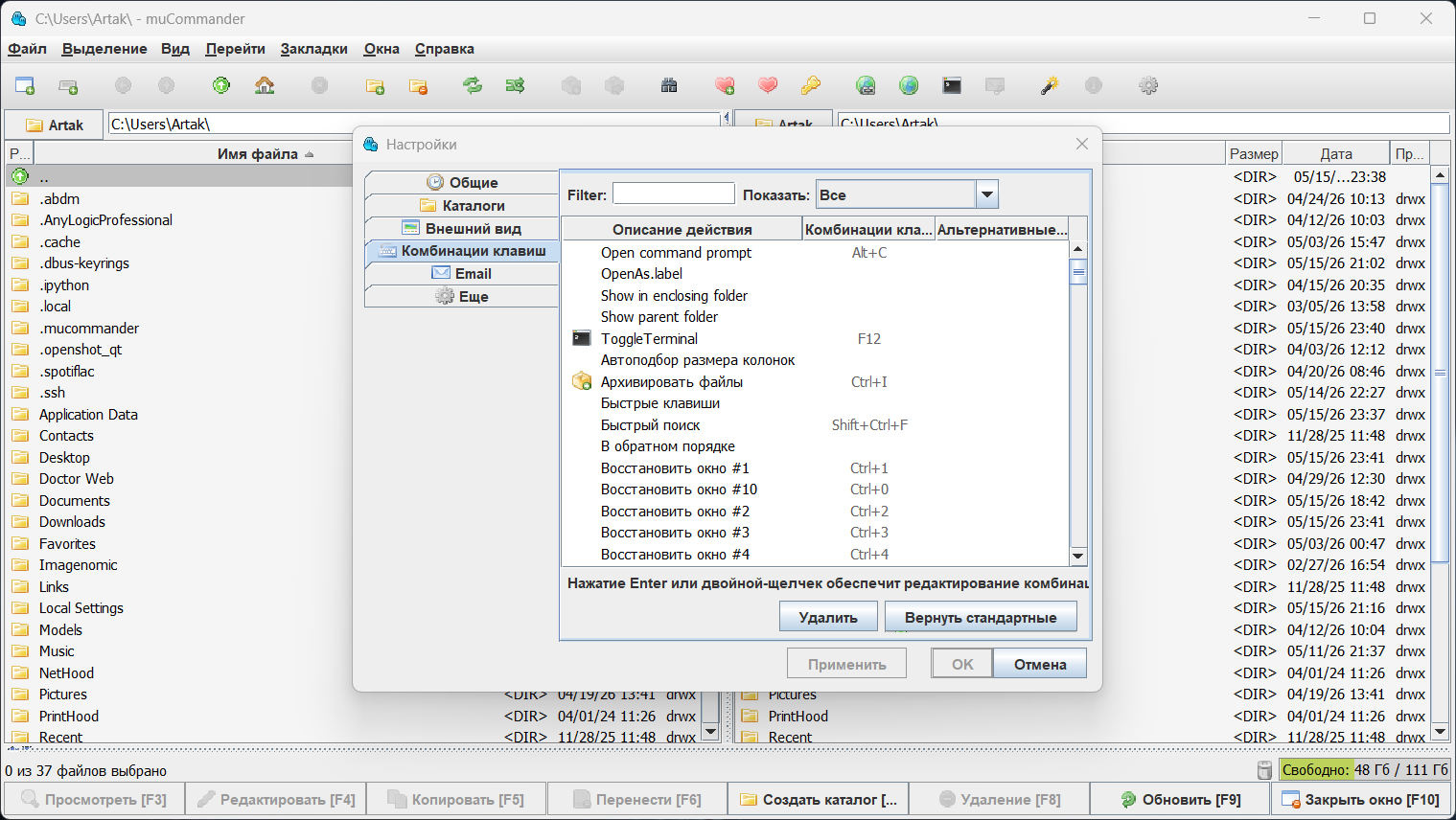The height and width of the screenshot is (820, 1456).
Task: Select the ToggleTerminal action row
Action: pyautogui.click(x=815, y=339)
